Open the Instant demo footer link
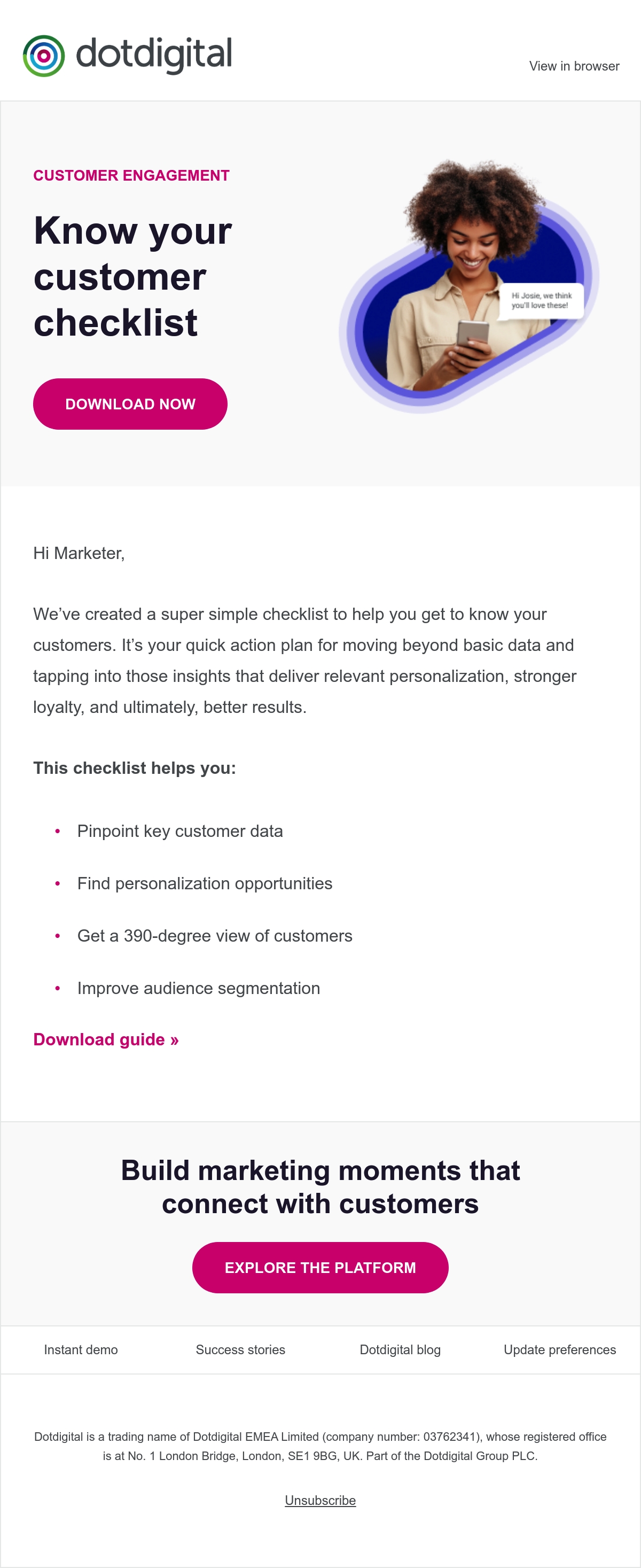The image size is (641, 1568). (81, 1350)
